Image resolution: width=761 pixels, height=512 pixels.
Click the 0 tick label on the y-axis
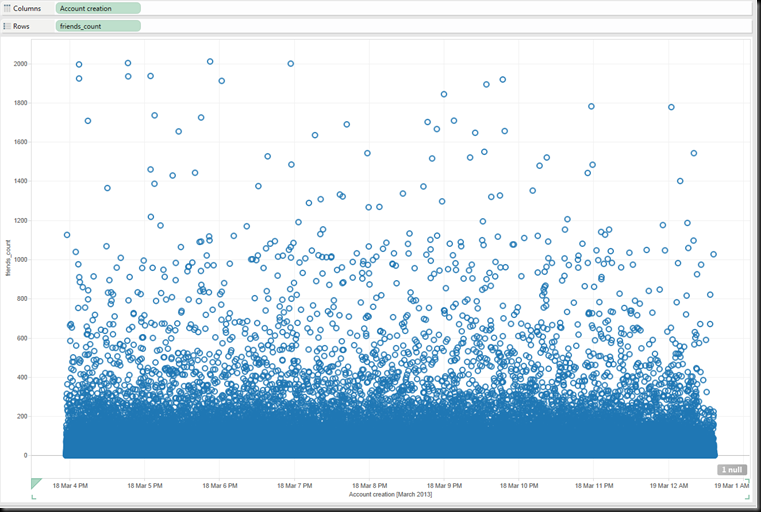click(26, 456)
